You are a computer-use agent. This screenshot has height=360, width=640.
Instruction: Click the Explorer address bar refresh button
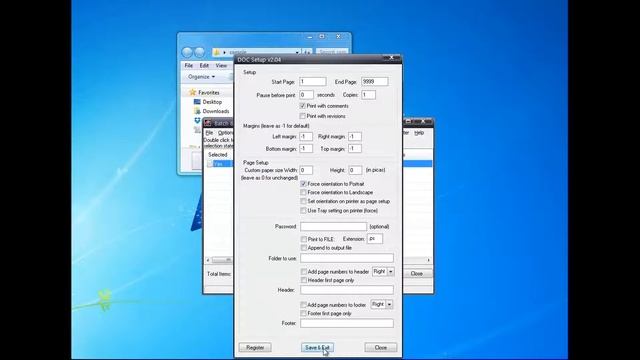pos(307,52)
